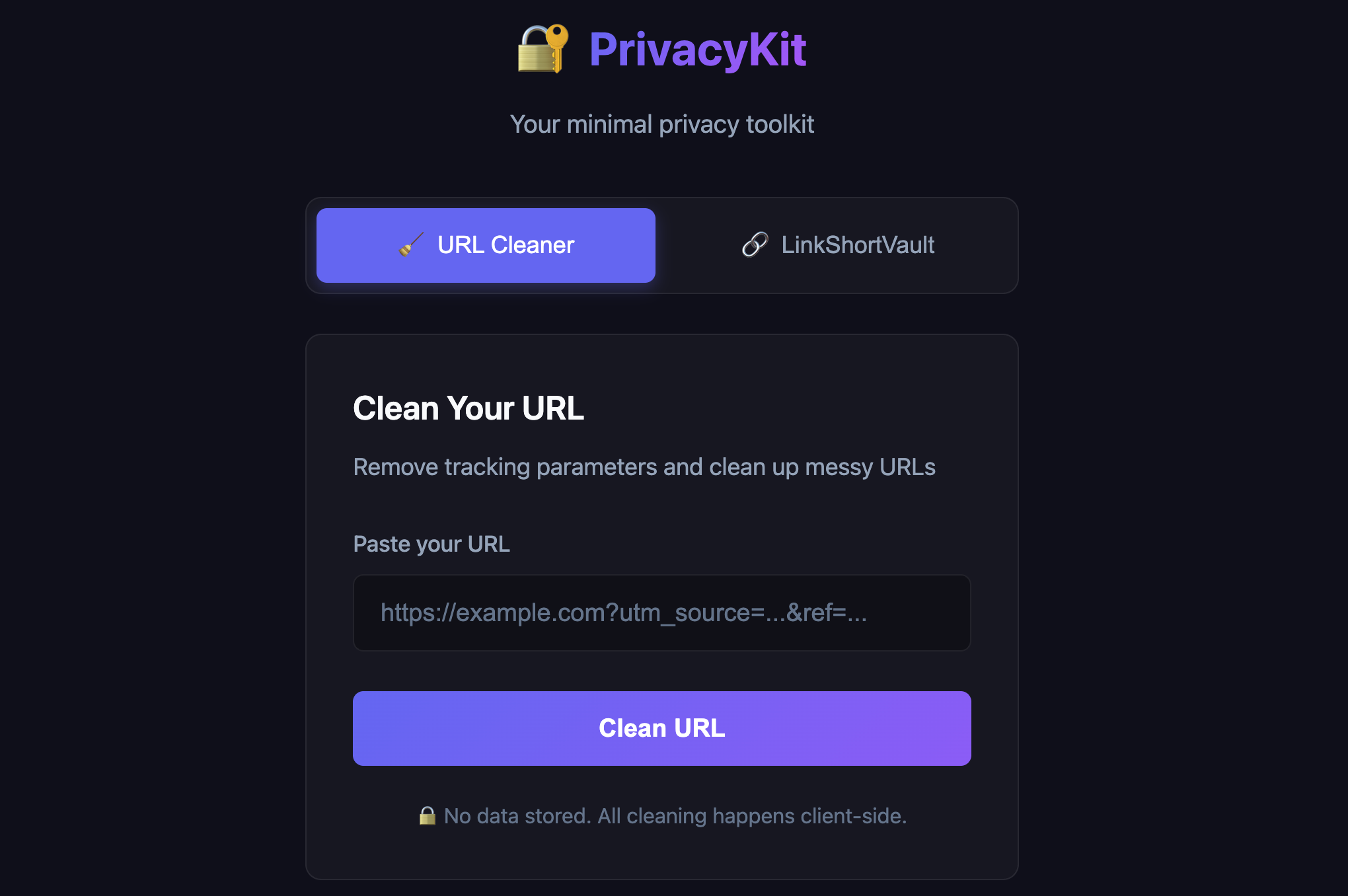Open the LinkShortVault tab
This screenshot has width=1348, height=896.
tap(837, 245)
